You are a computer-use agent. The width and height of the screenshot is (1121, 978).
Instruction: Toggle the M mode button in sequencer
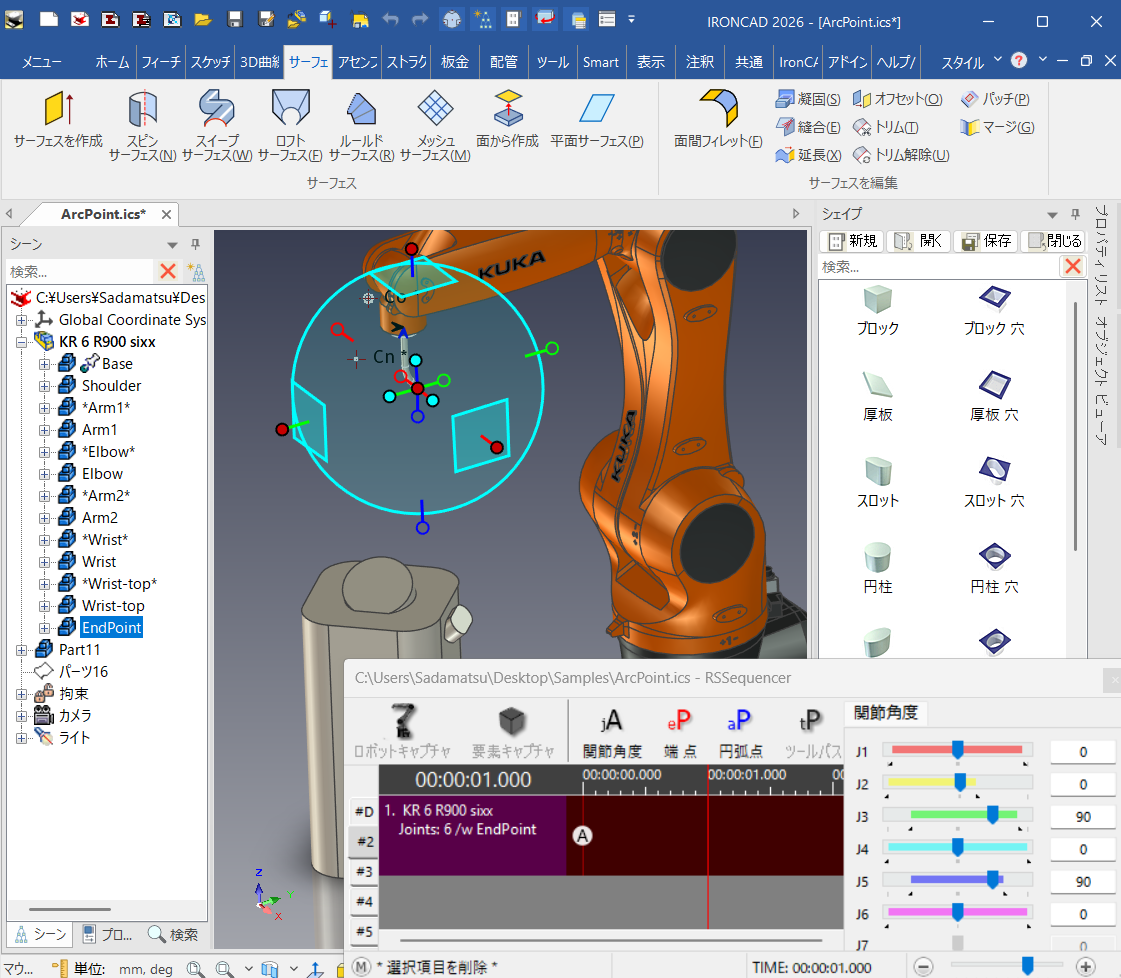pyautogui.click(x=361, y=967)
